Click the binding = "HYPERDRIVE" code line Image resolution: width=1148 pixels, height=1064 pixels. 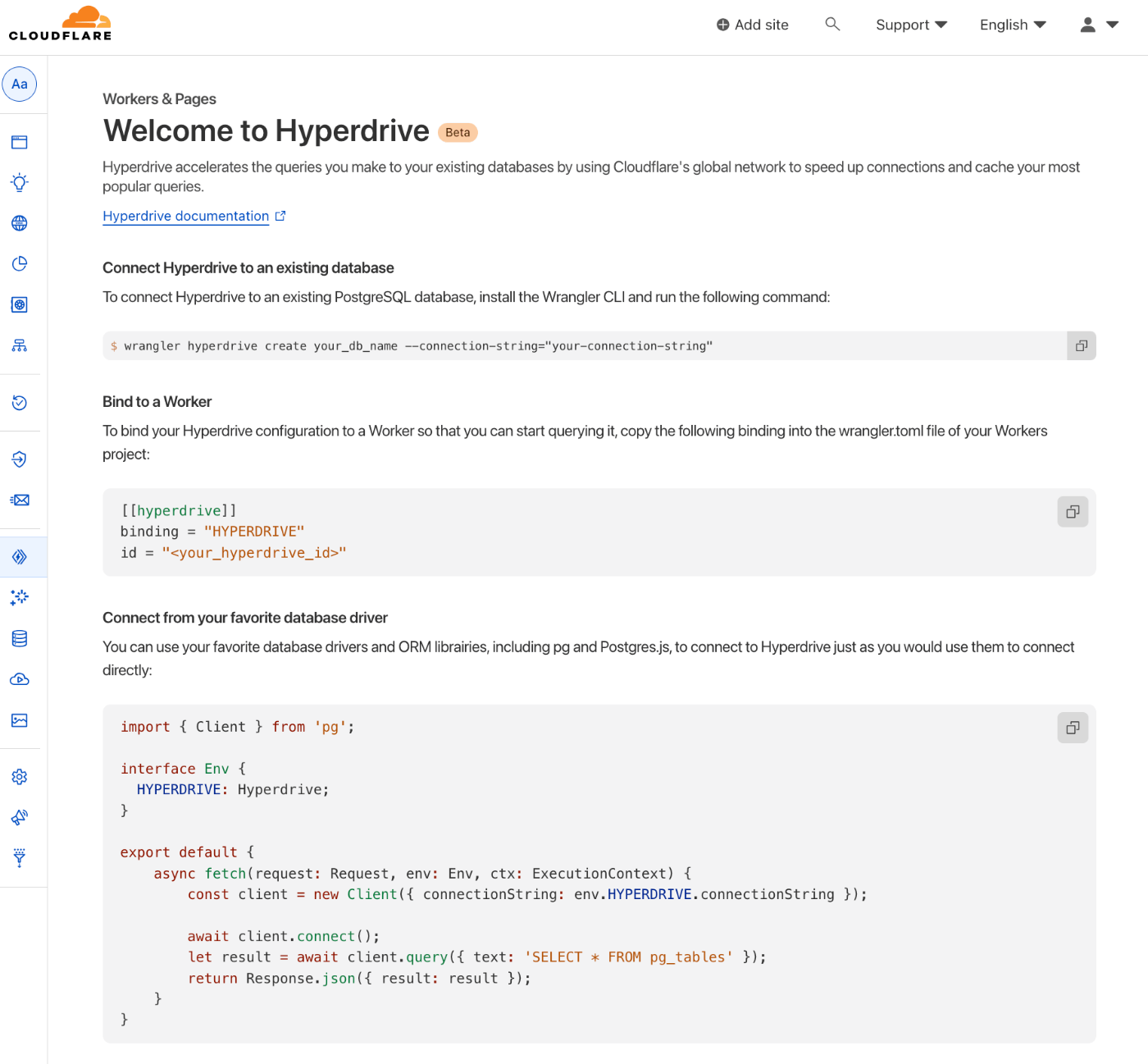[x=212, y=532]
